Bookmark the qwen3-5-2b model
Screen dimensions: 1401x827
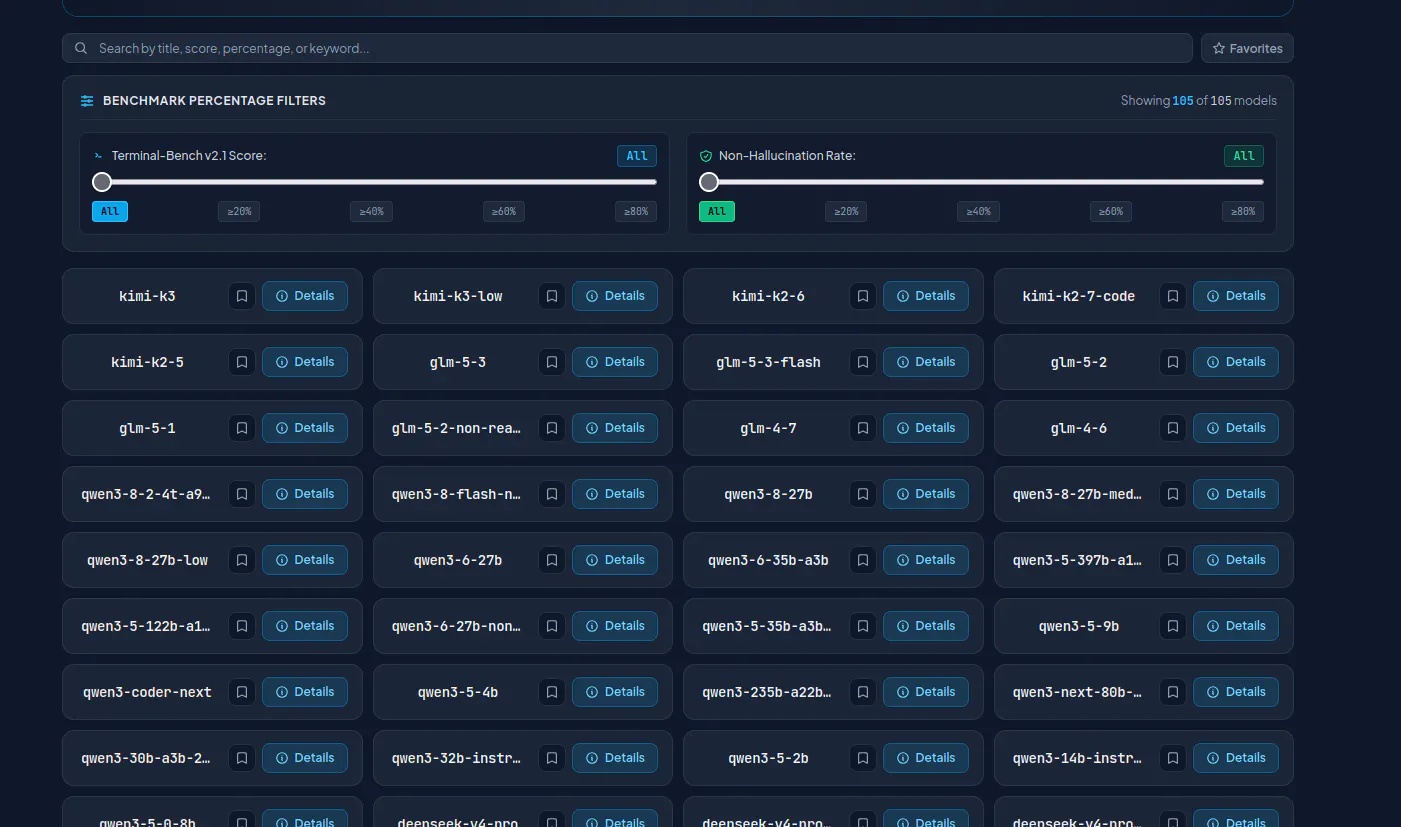click(863, 758)
